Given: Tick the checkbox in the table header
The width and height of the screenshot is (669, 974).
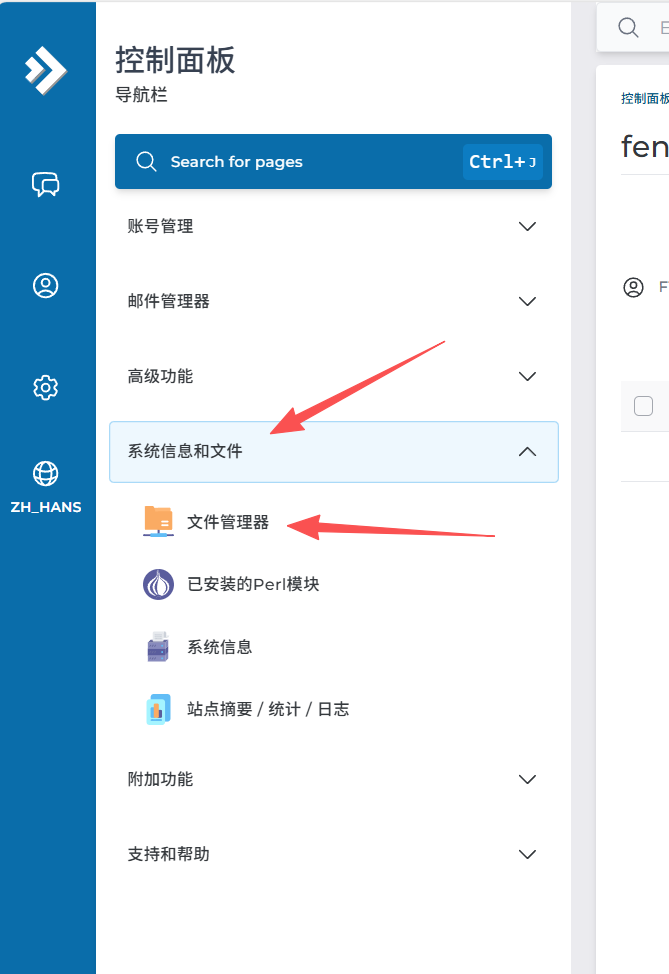Looking at the screenshot, I should click(x=643, y=406).
